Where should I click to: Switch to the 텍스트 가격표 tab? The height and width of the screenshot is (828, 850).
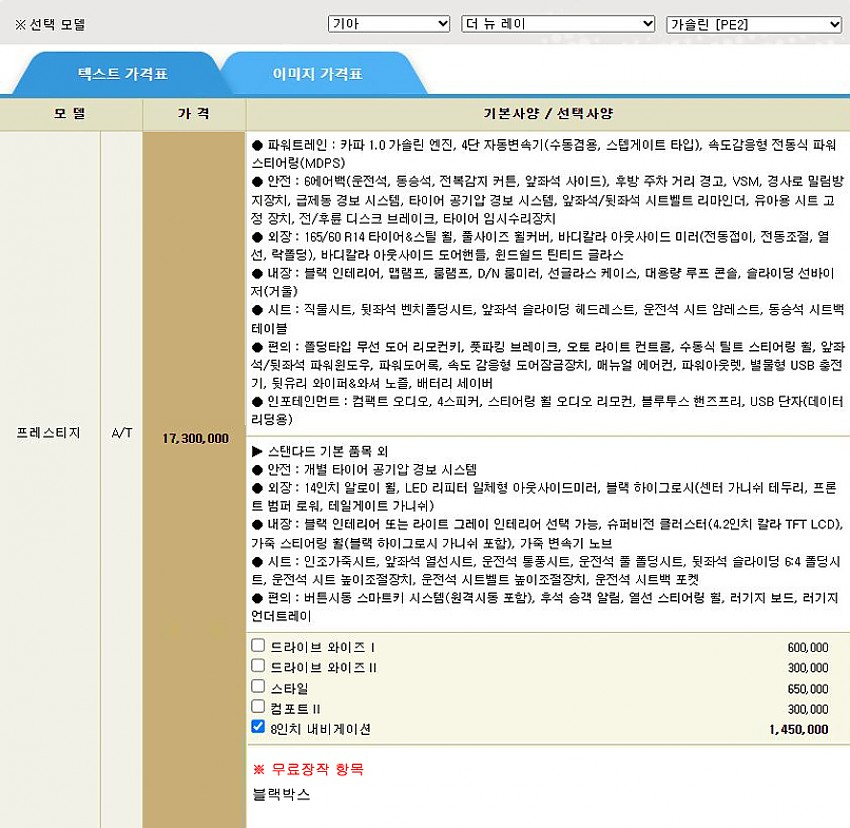pos(123,74)
